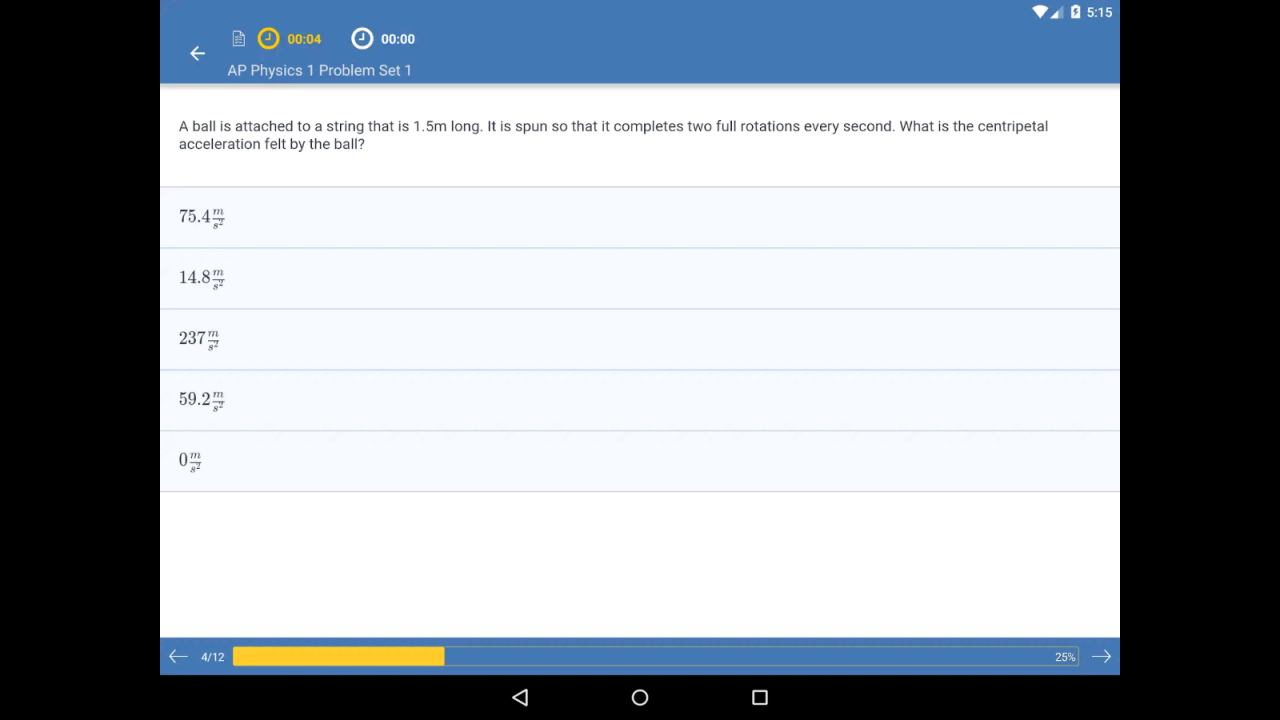1280x720 pixels.
Task: Tap the battery status icon
Action: pyautogui.click(x=1075, y=12)
